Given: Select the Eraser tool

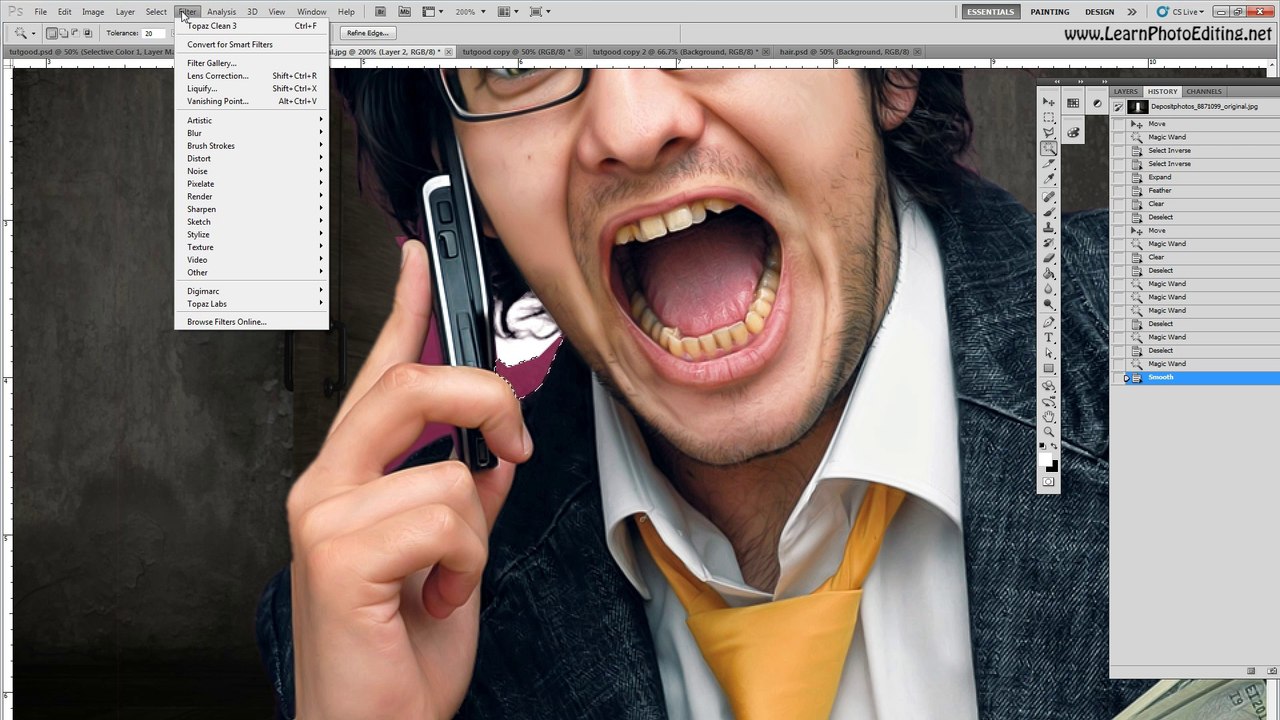Looking at the screenshot, I should tap(1048, 258).
